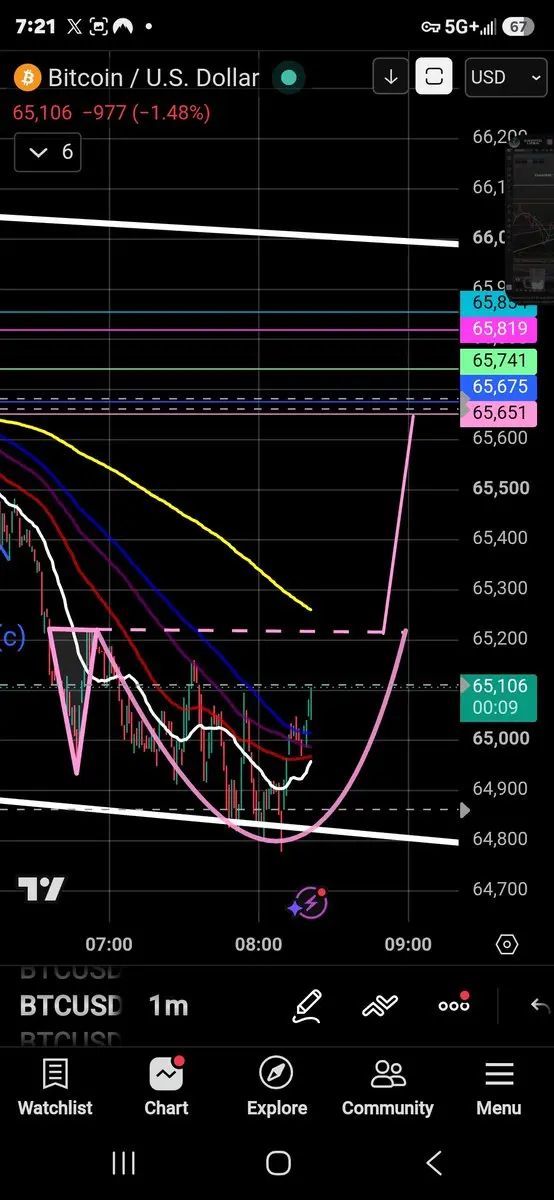Click the 65,500 price axis value
This screenshot has height=1200, width=554.
pos(500,488)
